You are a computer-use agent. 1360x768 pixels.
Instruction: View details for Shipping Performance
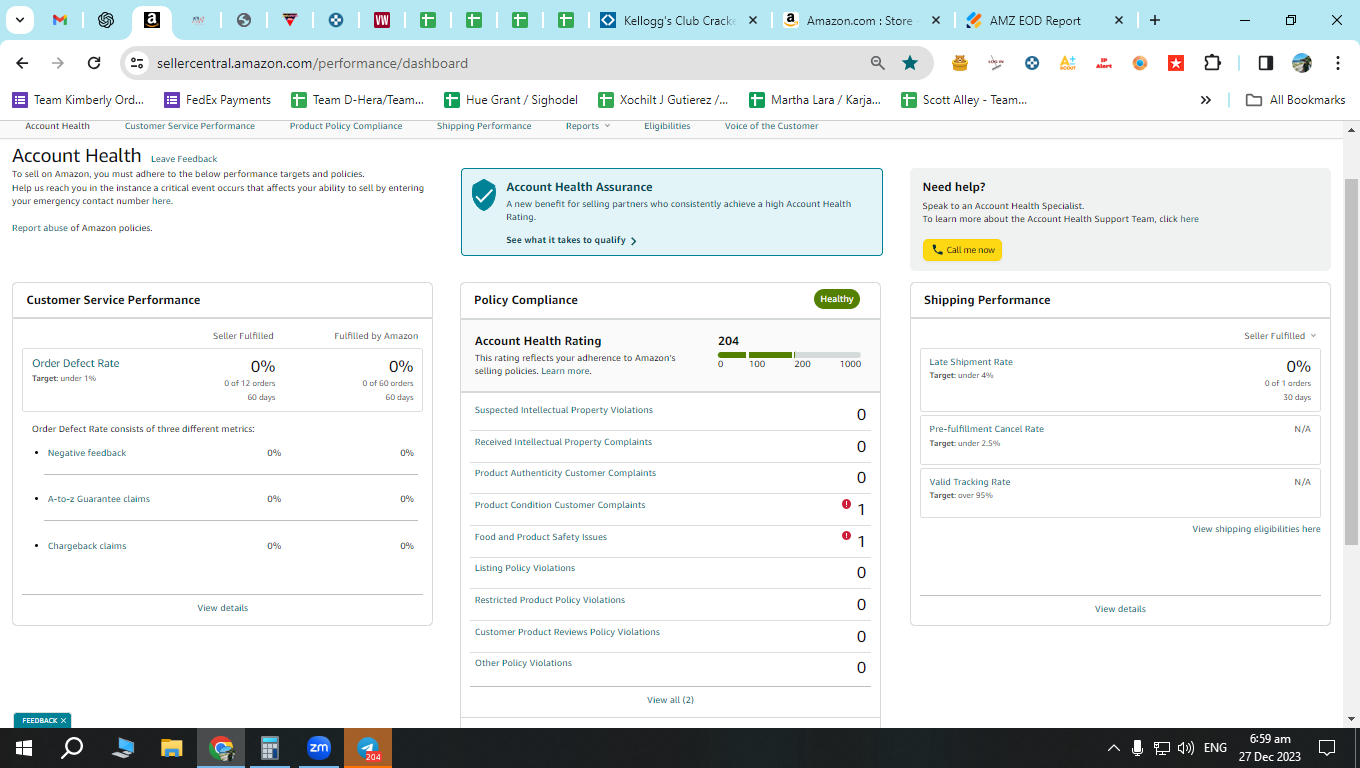tap(1120, 609)
